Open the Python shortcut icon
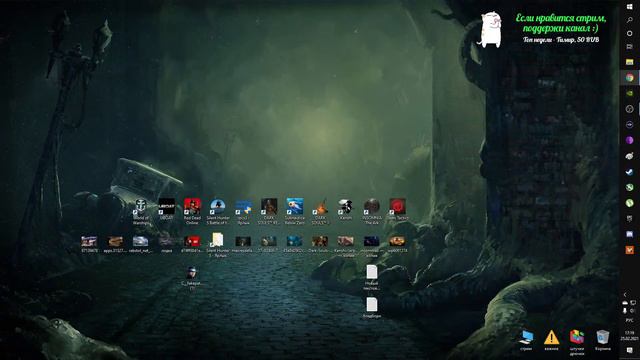640x360 pixels. point(243,211)
